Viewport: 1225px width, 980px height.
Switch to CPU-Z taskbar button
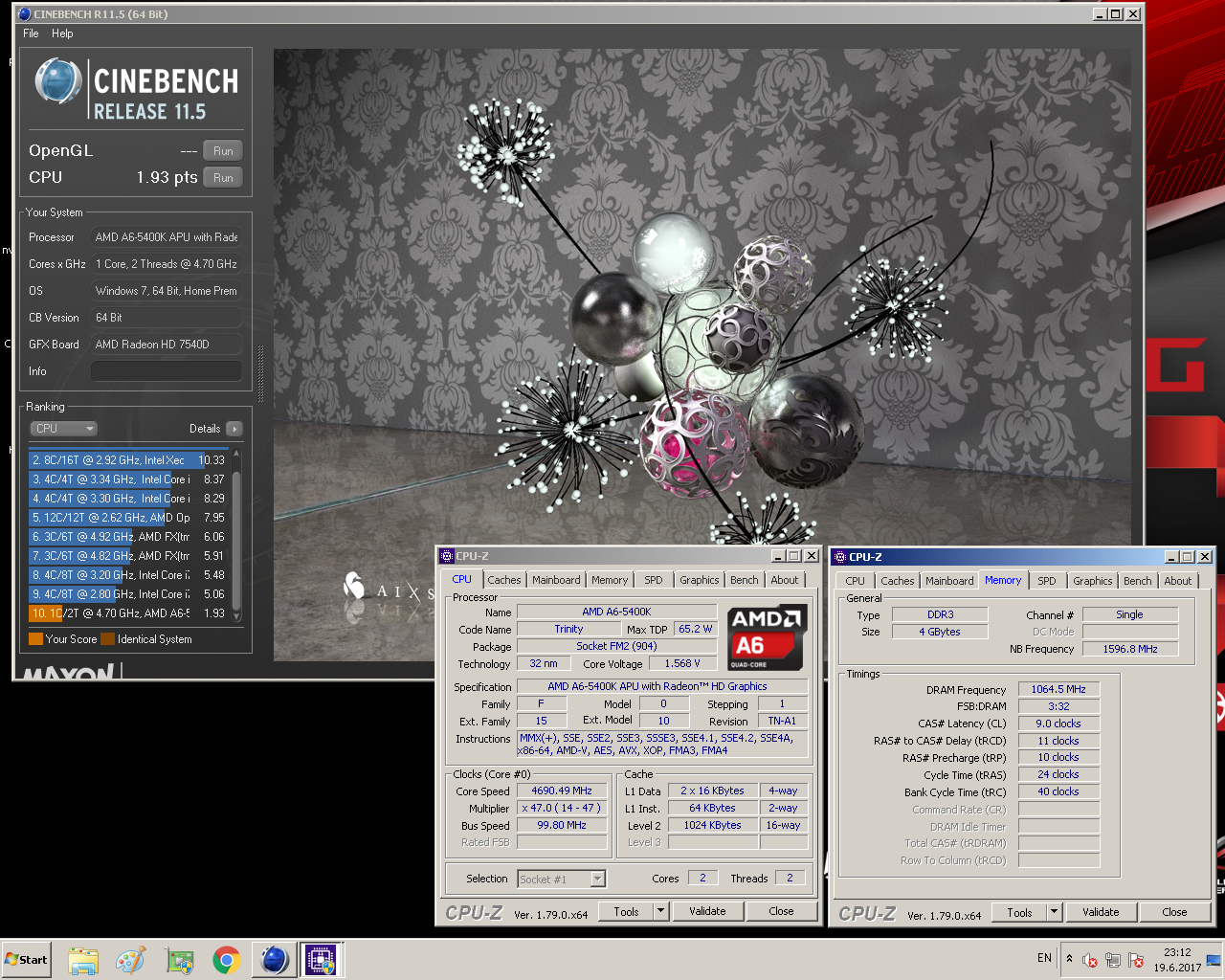(x=321, y=959)
